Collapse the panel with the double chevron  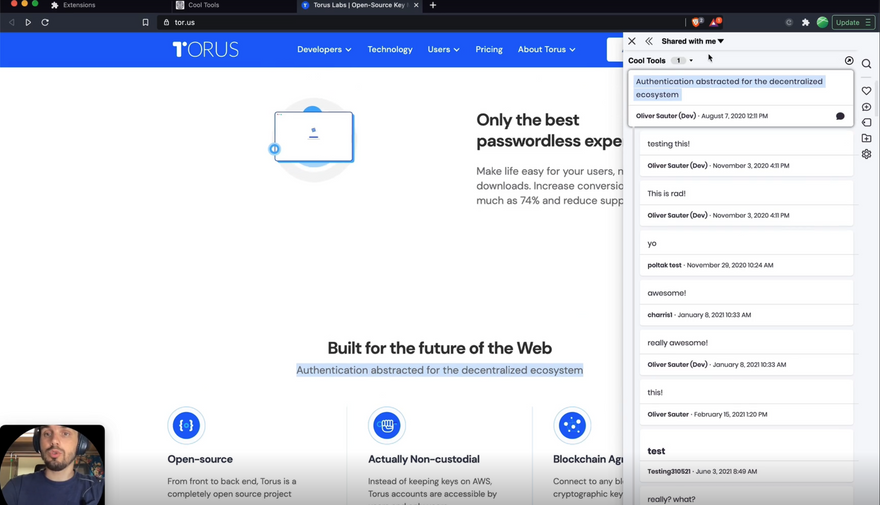click(x=649, y=41)
